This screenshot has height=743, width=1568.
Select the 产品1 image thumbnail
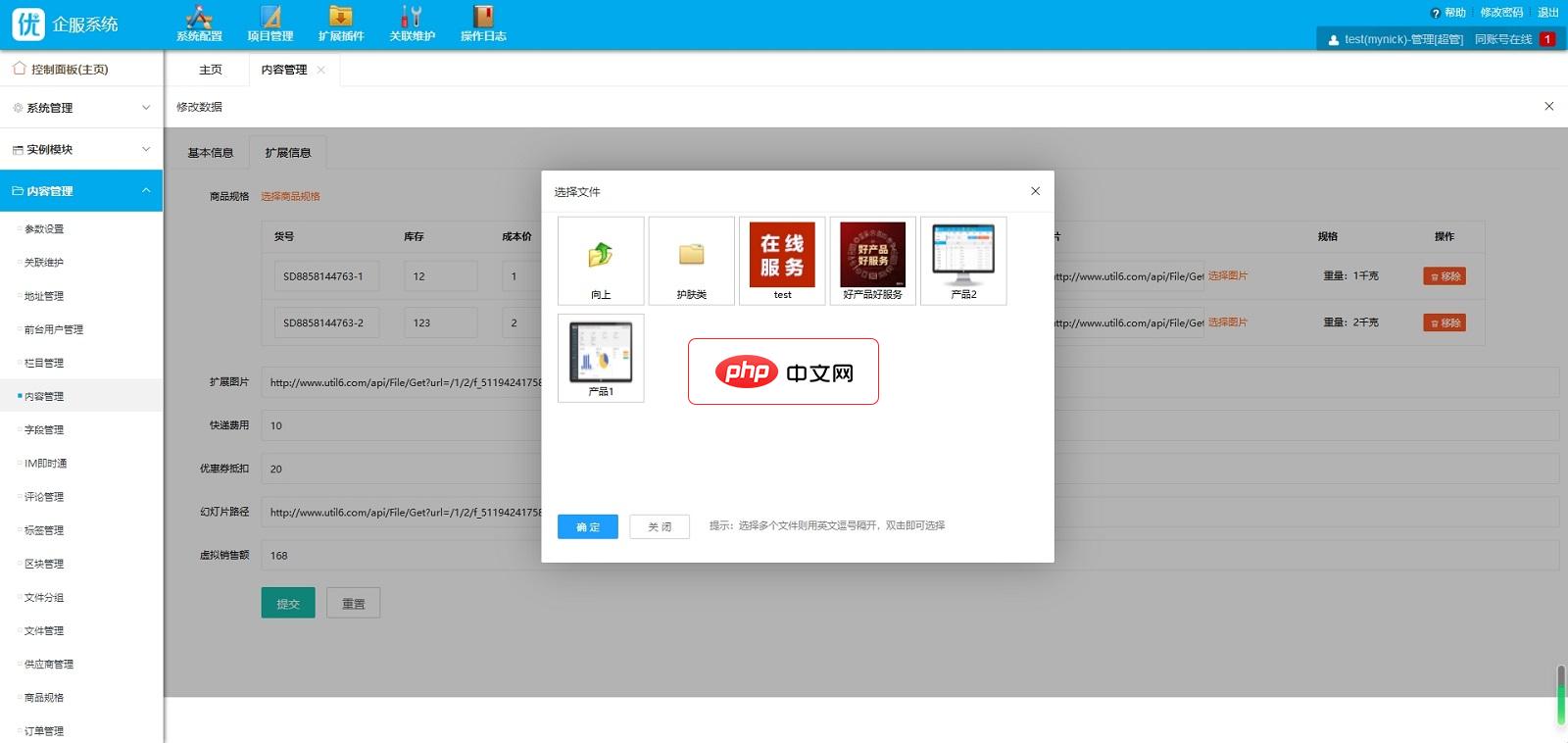pos(601,358)
